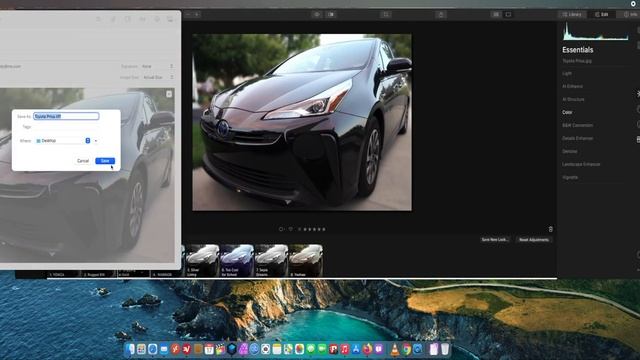This screenshot has height=360, width=640.
Task: Click the before/after compare icon in toolbar
Action: (x=331, y=14)
